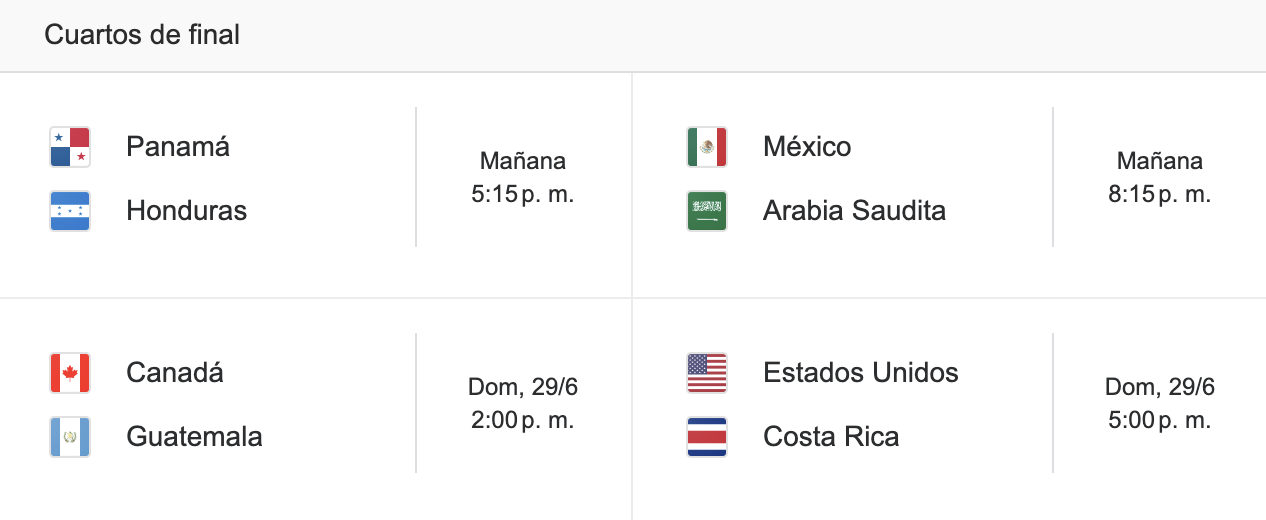Open the Canadá team name
Viewport: 1266px width, 520px height.
point(175,373)
